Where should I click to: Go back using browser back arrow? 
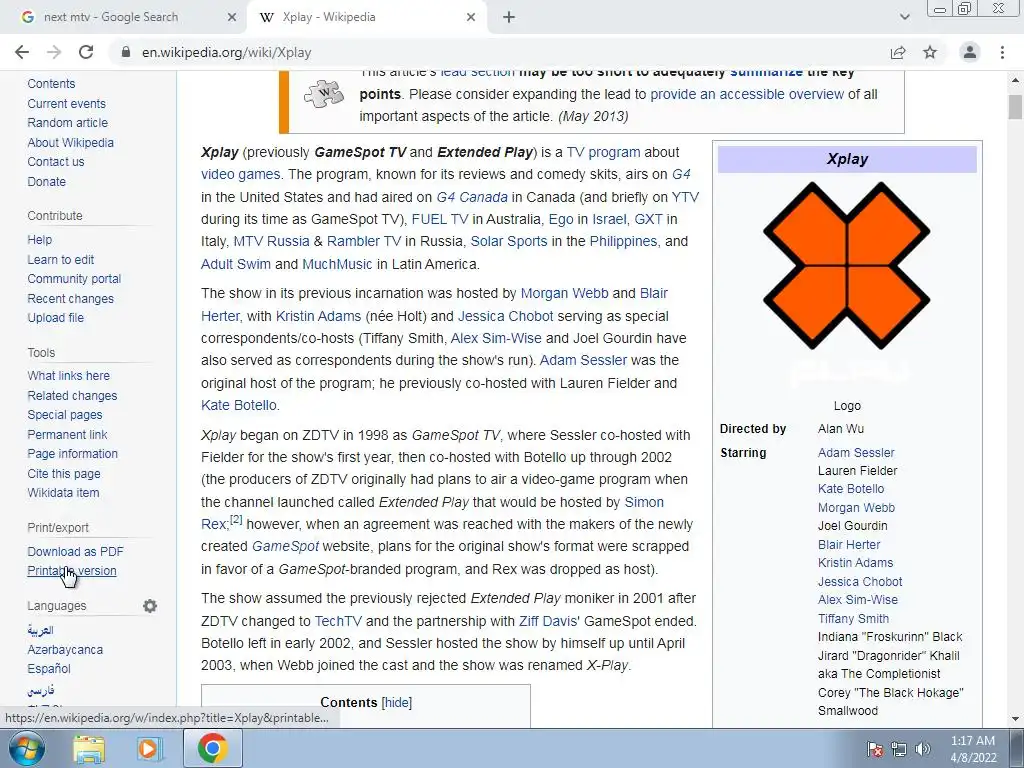(x=22, y=52)
